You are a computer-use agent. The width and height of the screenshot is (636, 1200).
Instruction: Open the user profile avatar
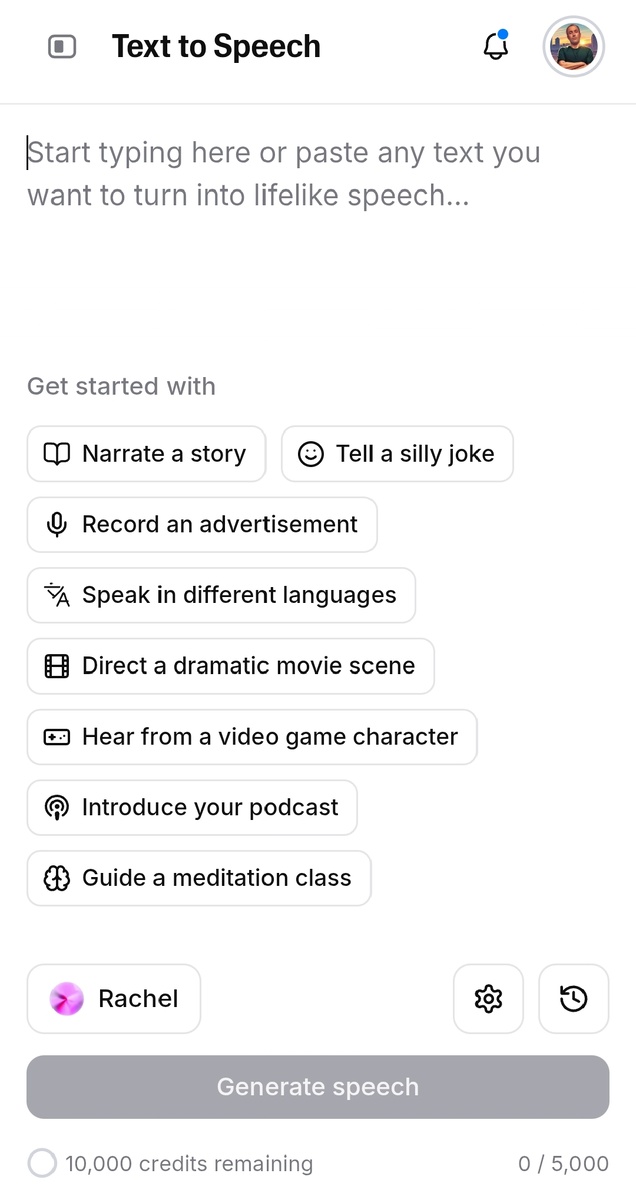click(573, 46)
